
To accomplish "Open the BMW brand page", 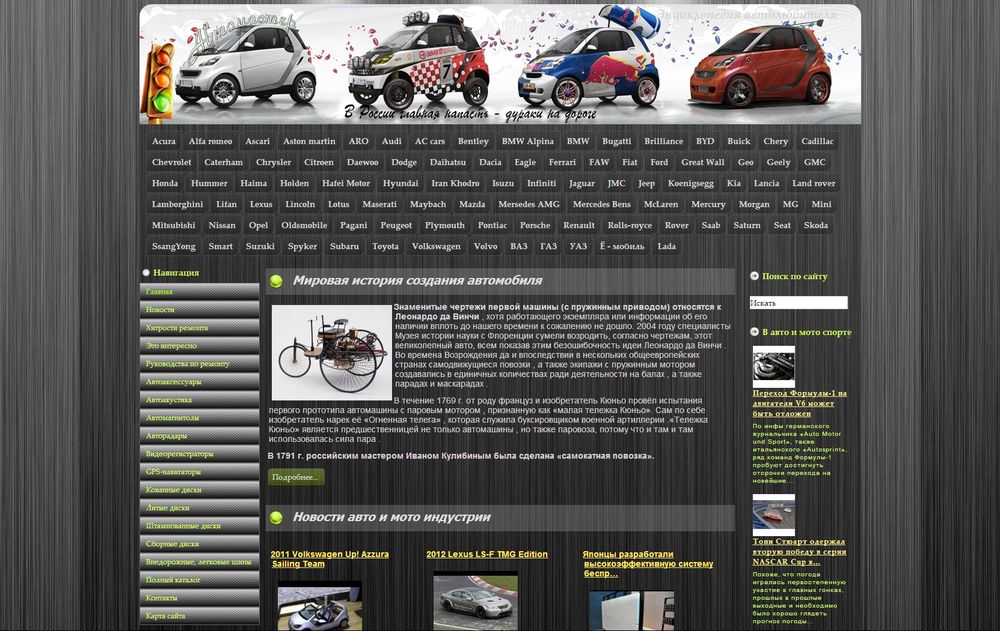I will pyautogui.click(x=578, y=142).
